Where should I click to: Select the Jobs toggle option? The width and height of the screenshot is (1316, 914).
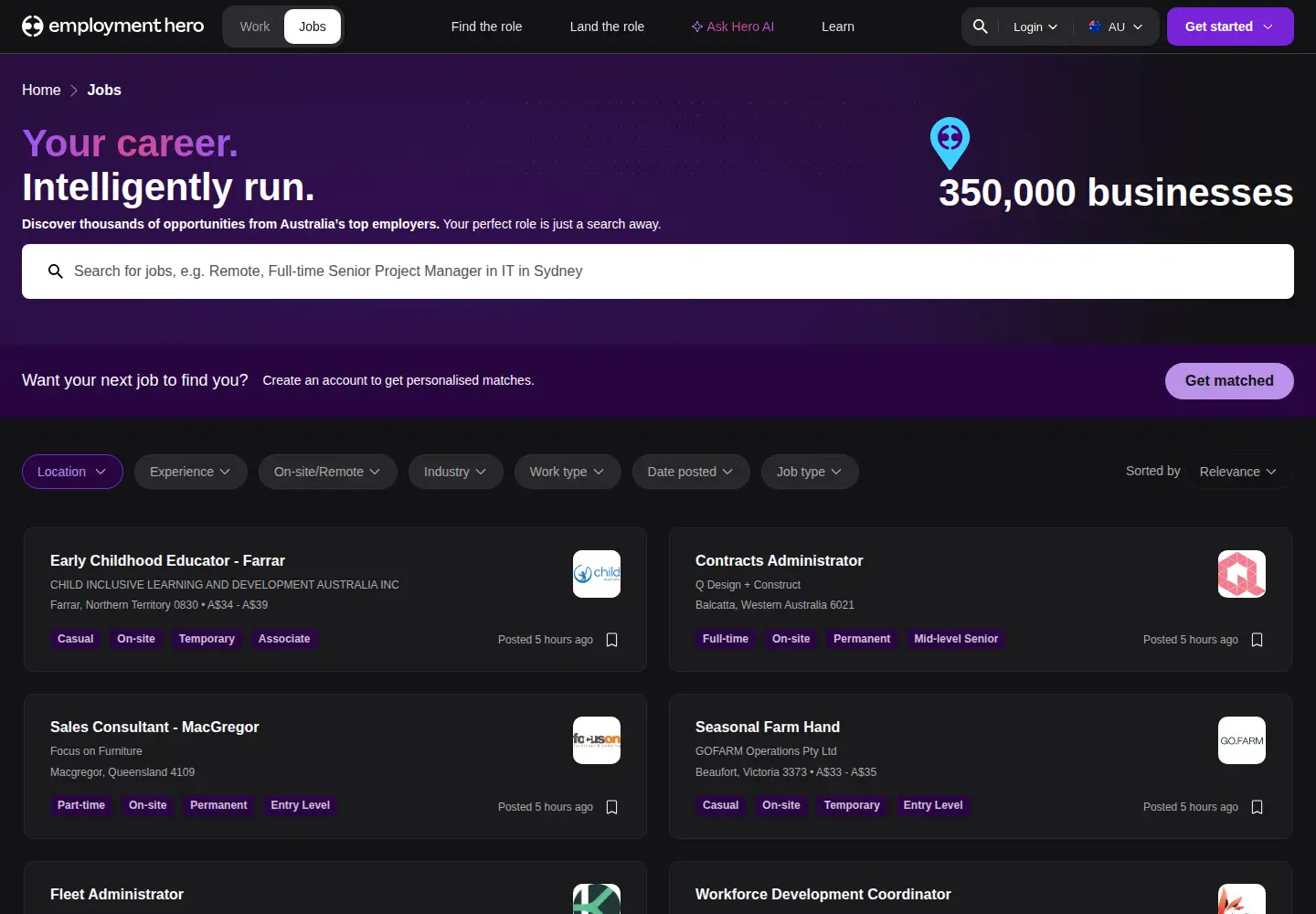pyautogui.click(x=313, y=27)
